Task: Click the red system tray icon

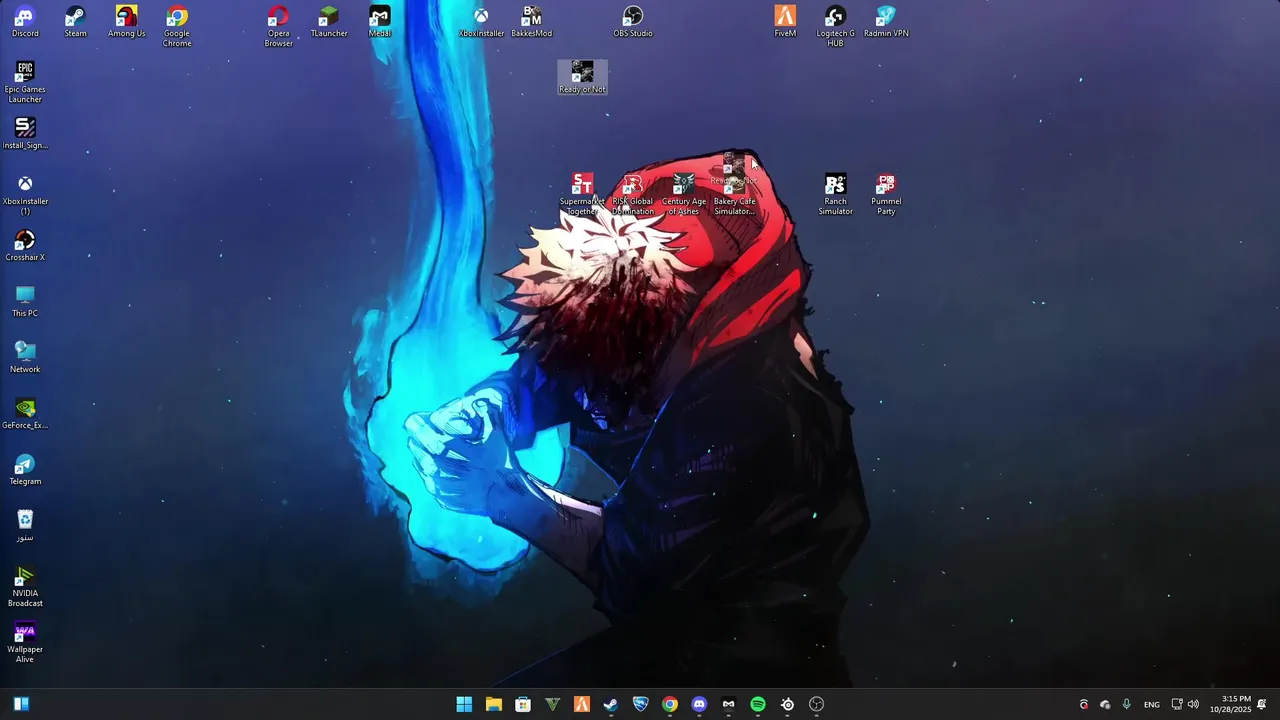Action: click(x=1084, y=704)
